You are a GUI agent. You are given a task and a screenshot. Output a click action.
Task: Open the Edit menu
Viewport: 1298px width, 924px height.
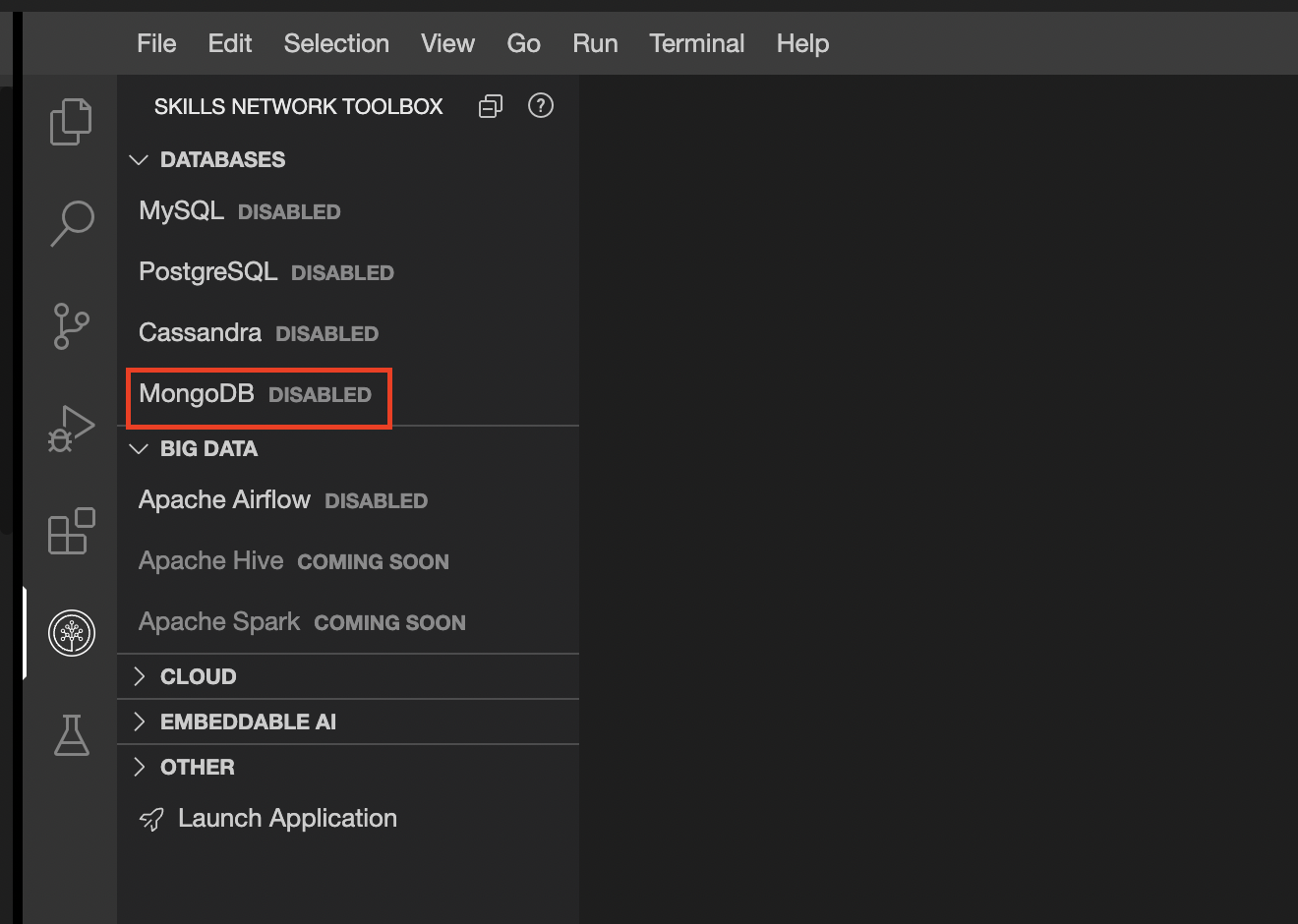tap(230, 43)
